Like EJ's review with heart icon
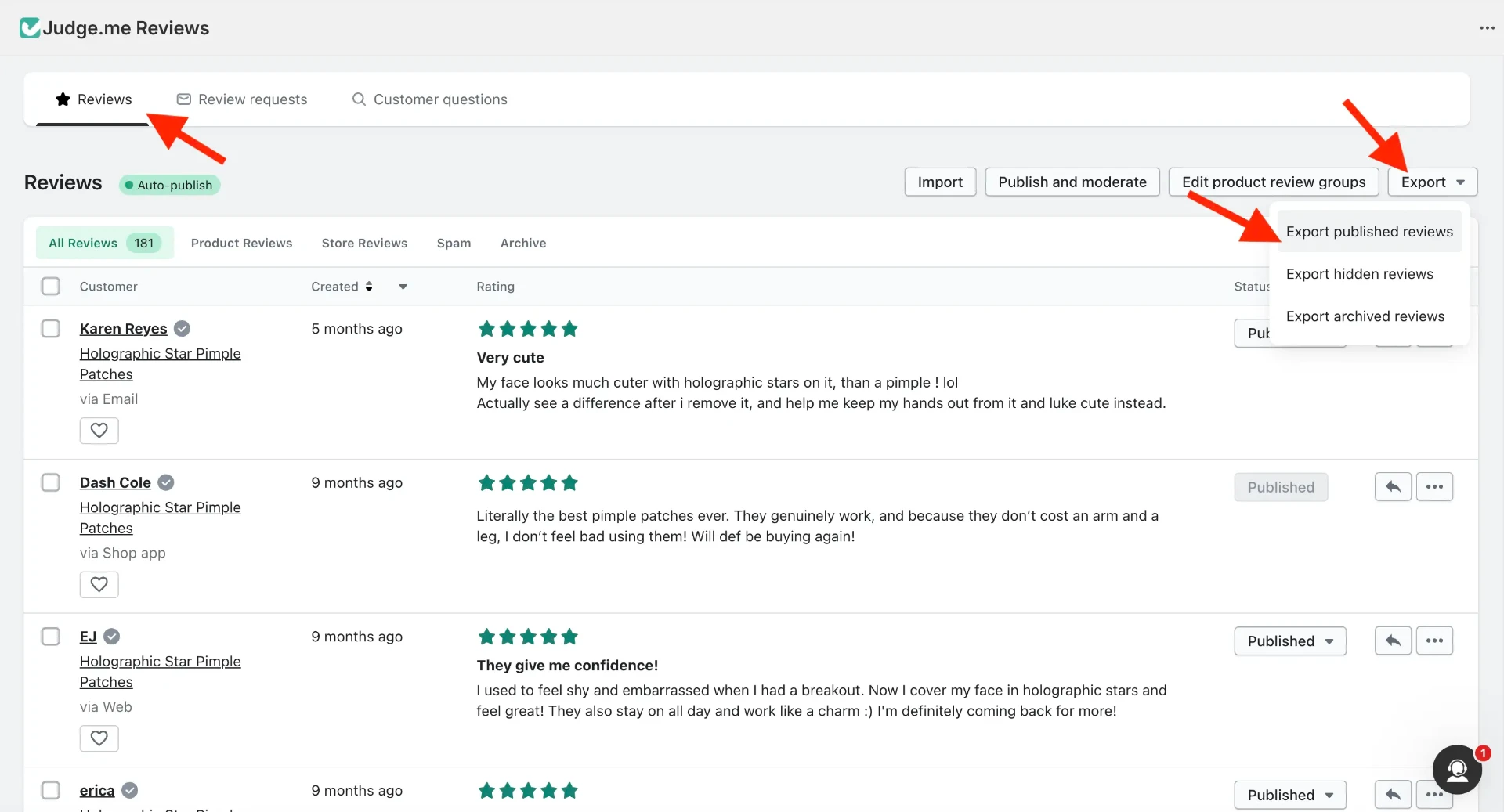1504x812 pixels. [x=99, y=738]
